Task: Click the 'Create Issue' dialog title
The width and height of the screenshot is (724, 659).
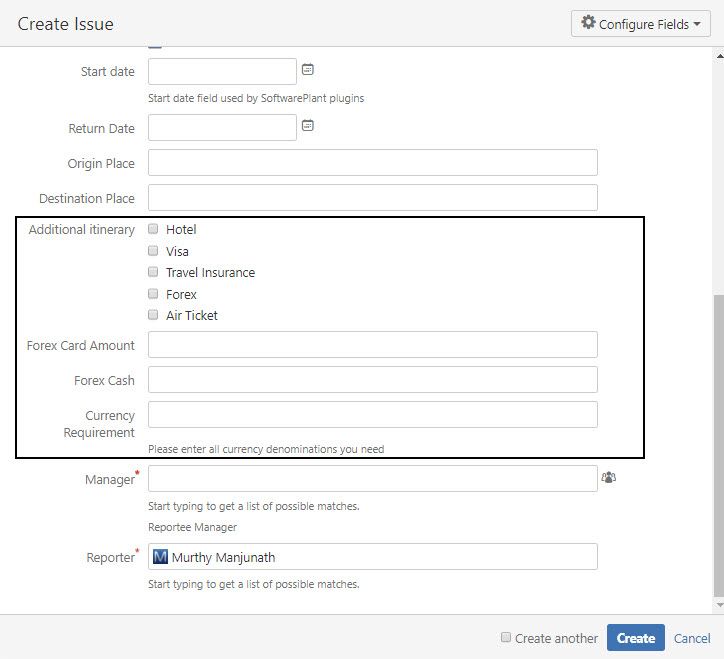Action: tap(66, 24)
